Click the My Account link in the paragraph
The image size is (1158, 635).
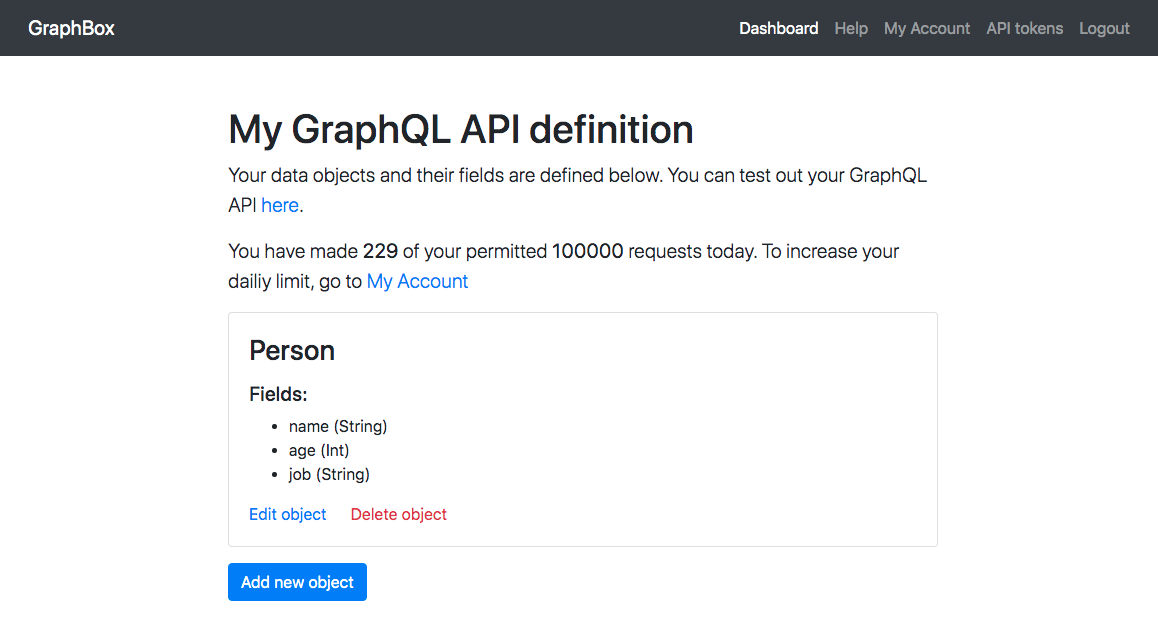(x=417, y=281)
